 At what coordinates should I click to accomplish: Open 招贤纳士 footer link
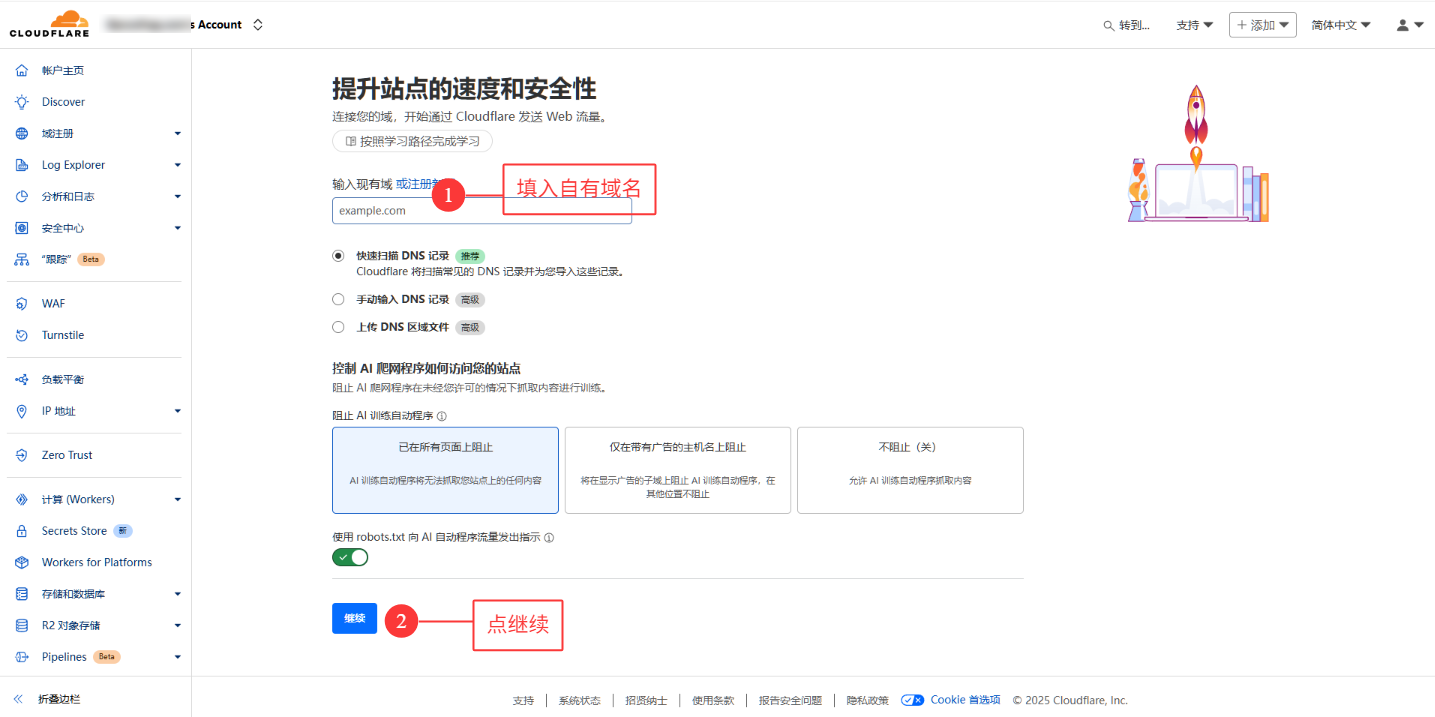pyautogui.click(x=646, y=700)
